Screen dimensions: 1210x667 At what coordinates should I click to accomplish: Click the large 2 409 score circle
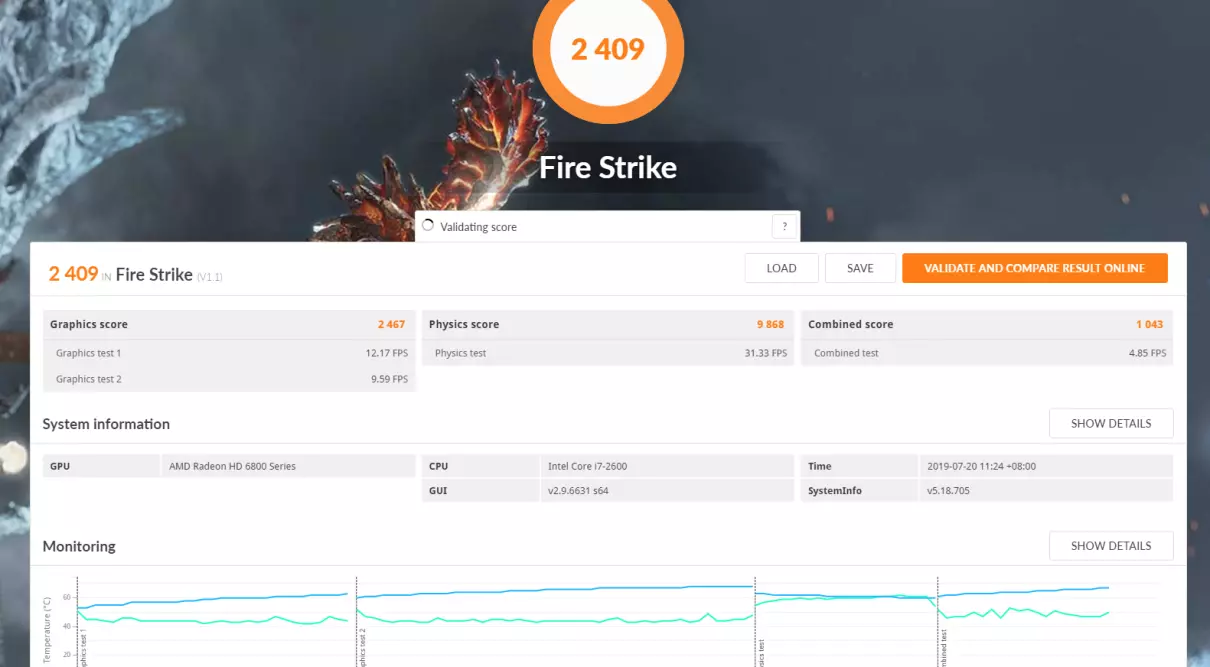coord(608,48)
